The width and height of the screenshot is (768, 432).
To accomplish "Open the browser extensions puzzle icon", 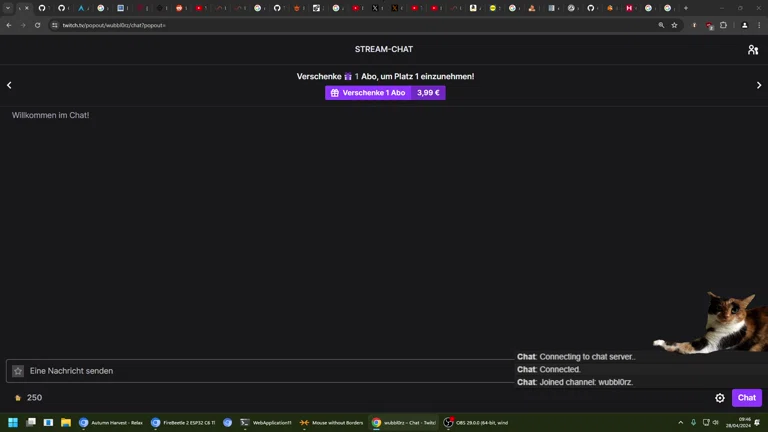I will [x=723, y=25].
